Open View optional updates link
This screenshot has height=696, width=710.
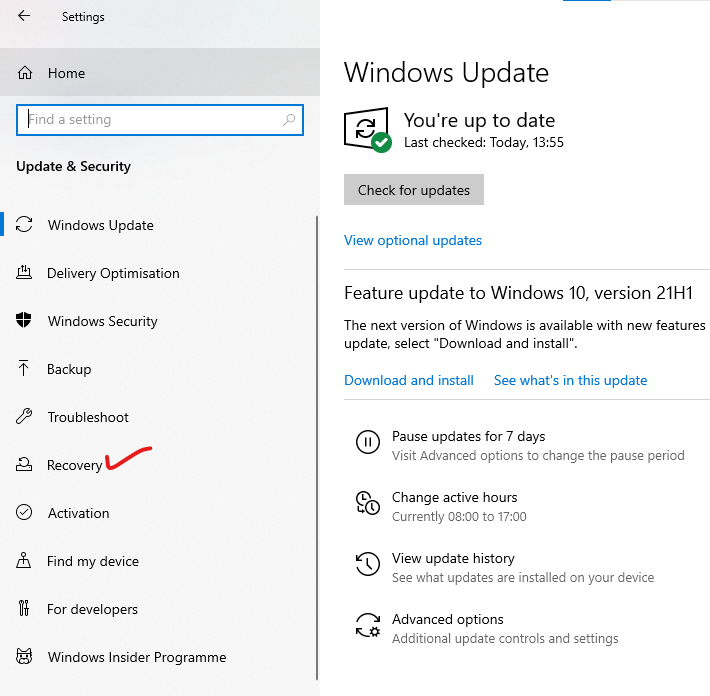click(x=413, y=240)
